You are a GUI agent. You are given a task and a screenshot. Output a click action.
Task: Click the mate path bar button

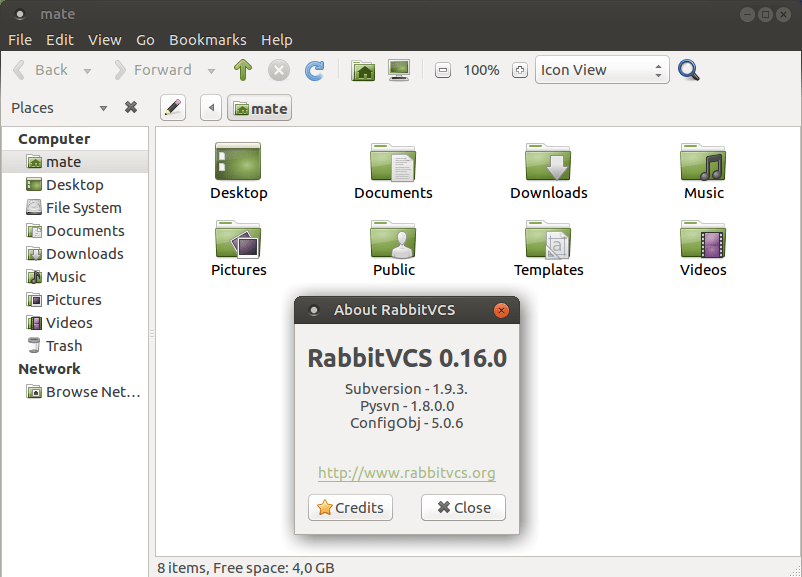coord(259,108)
